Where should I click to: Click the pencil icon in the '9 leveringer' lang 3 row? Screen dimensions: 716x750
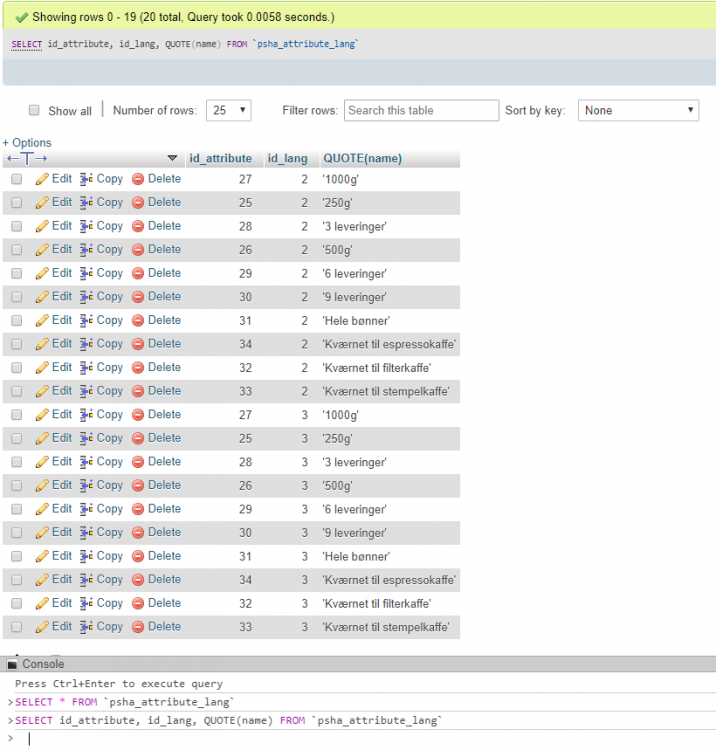[42, 533]
